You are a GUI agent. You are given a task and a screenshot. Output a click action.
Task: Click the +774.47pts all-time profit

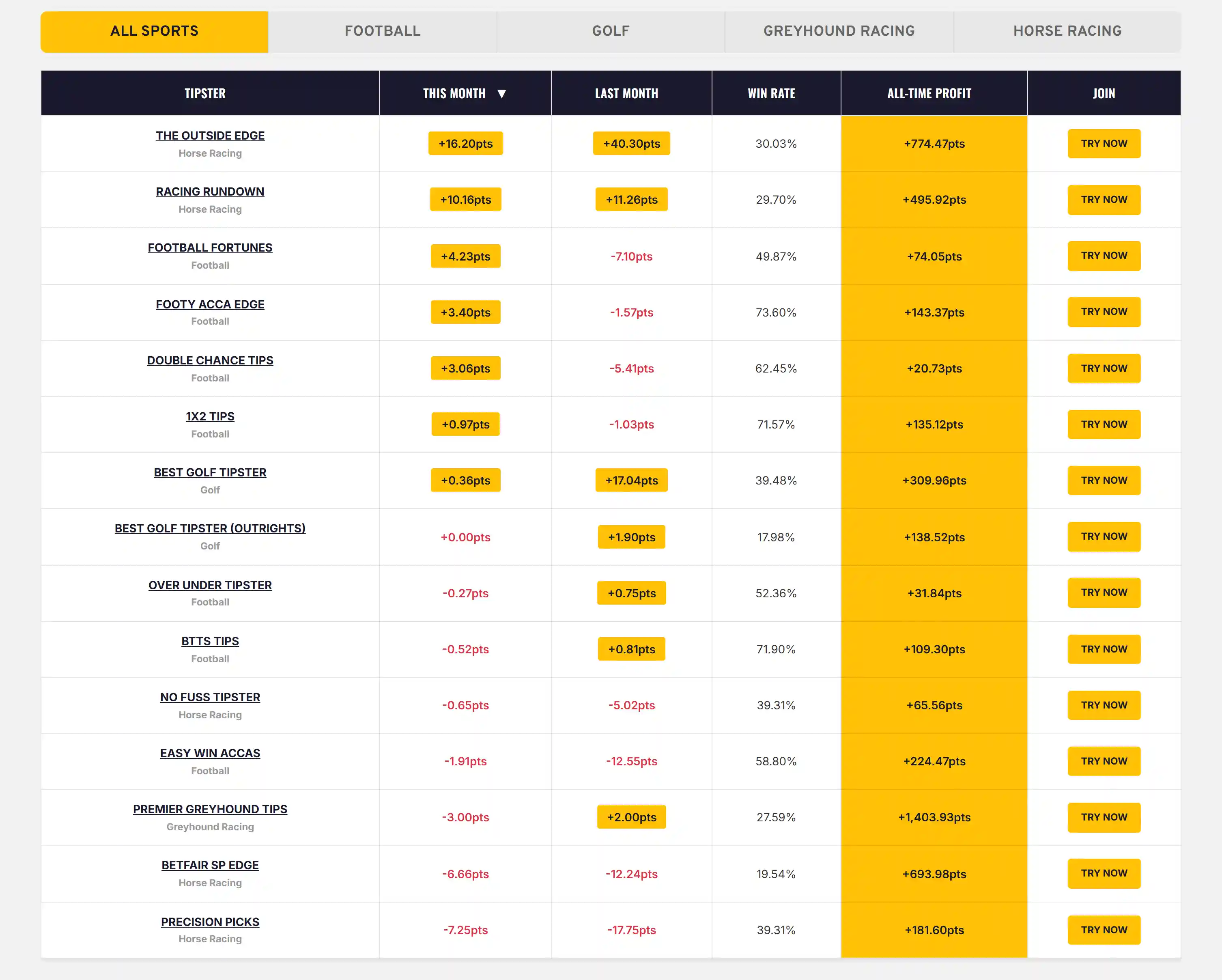pos(934,143)
